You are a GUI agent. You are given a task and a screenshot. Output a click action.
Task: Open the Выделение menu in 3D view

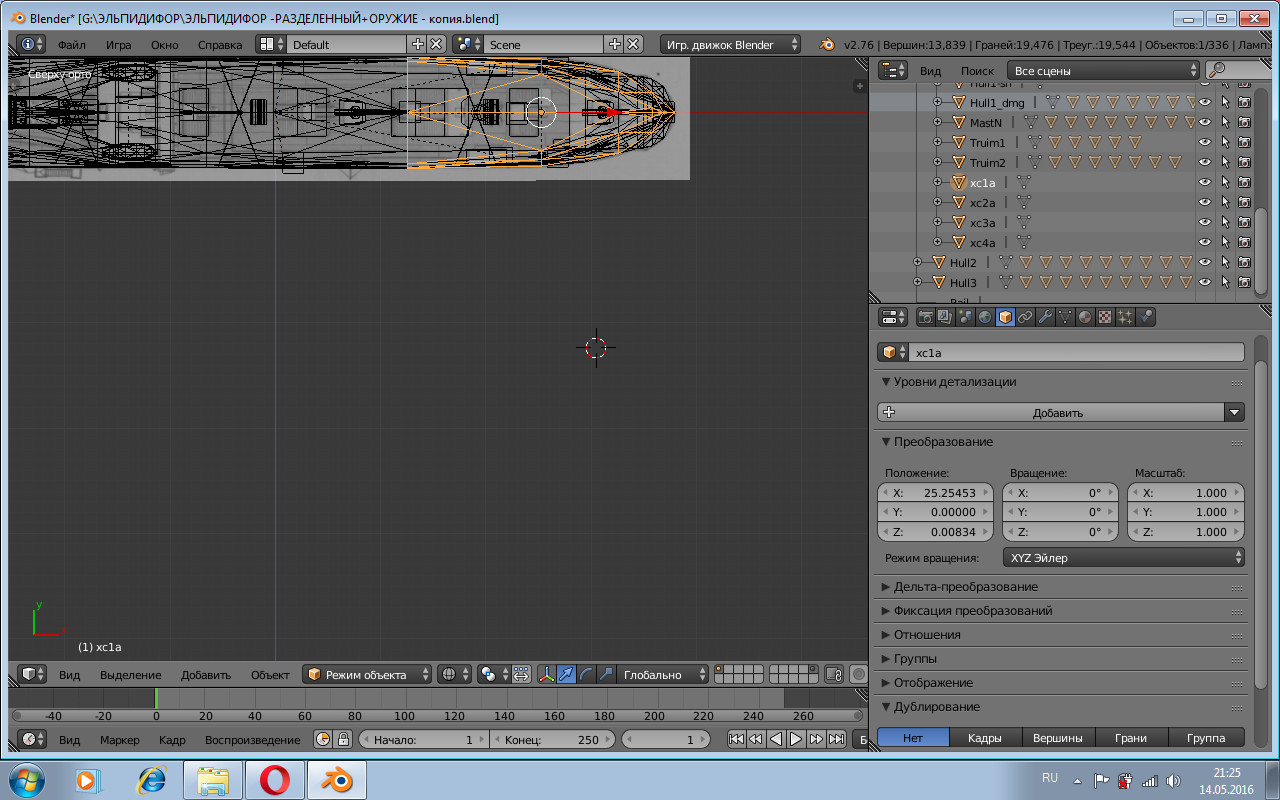point(130,675)
